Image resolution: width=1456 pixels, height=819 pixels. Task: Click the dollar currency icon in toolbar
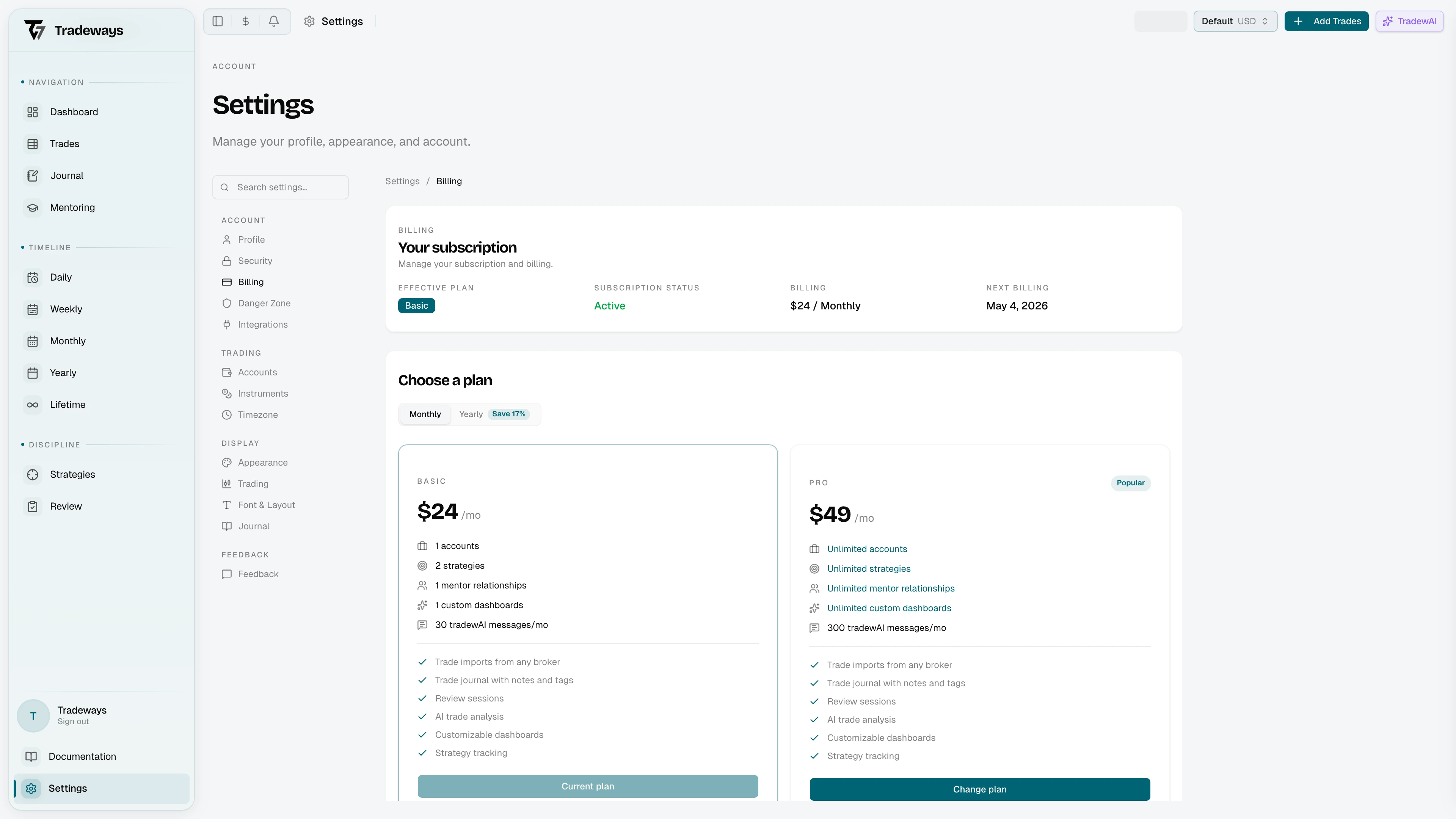coord(245,21)
